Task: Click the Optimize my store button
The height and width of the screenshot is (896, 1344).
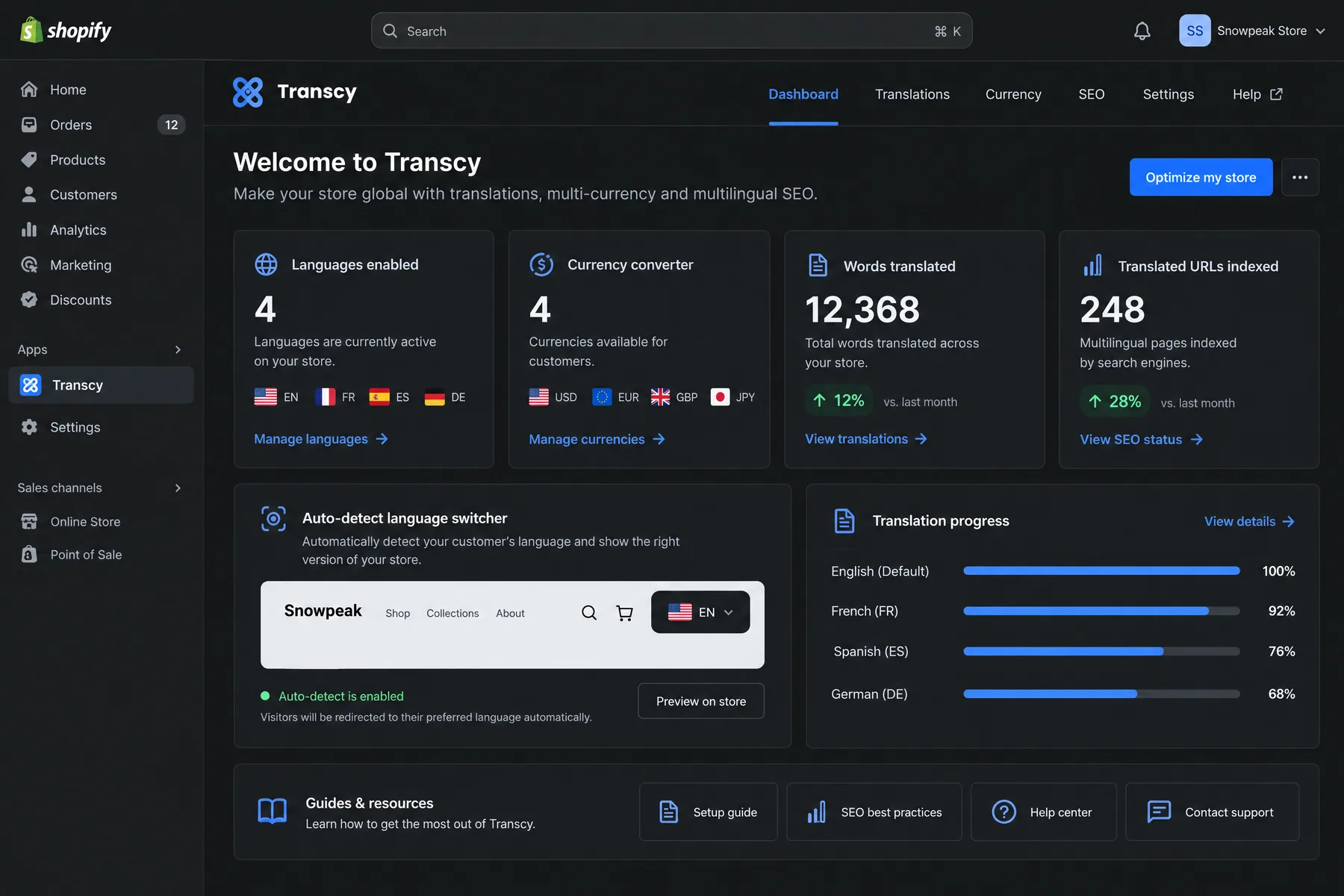Action: click(1201, 177)
